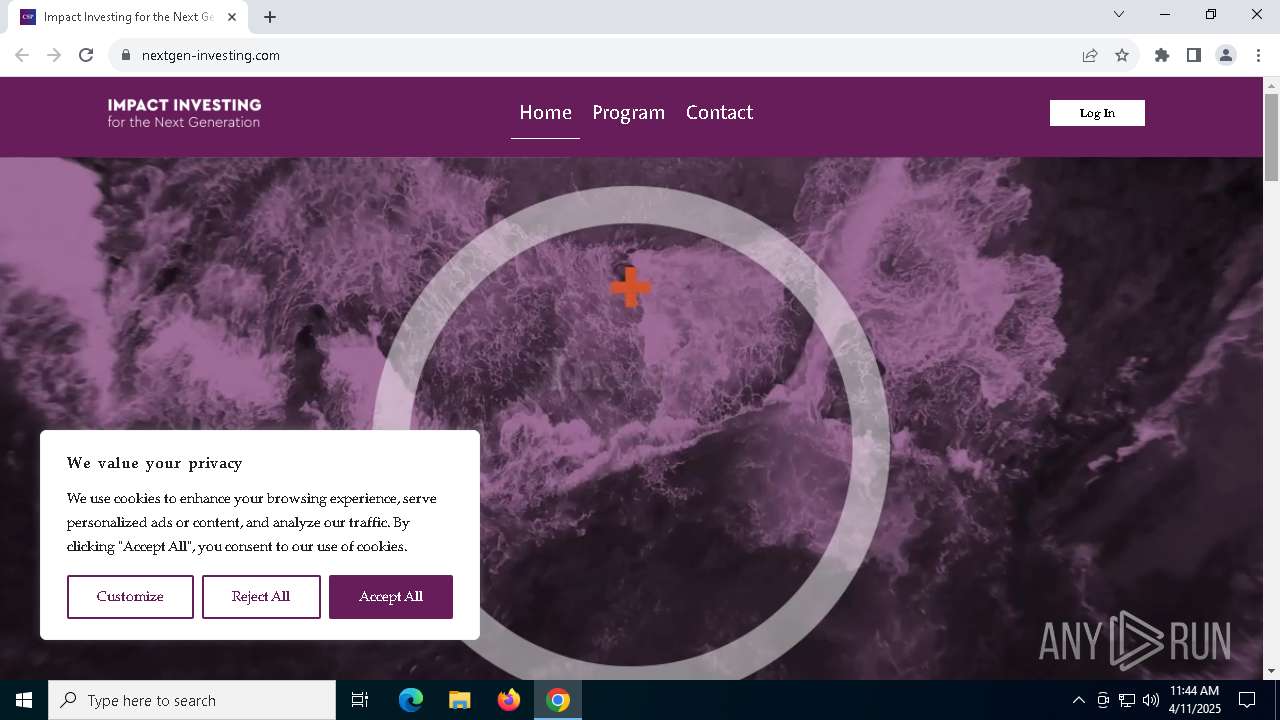The height and width of the screenshot is (720, 1280).
Task: Launch Firefox from the taskbar
Action: 509,700
